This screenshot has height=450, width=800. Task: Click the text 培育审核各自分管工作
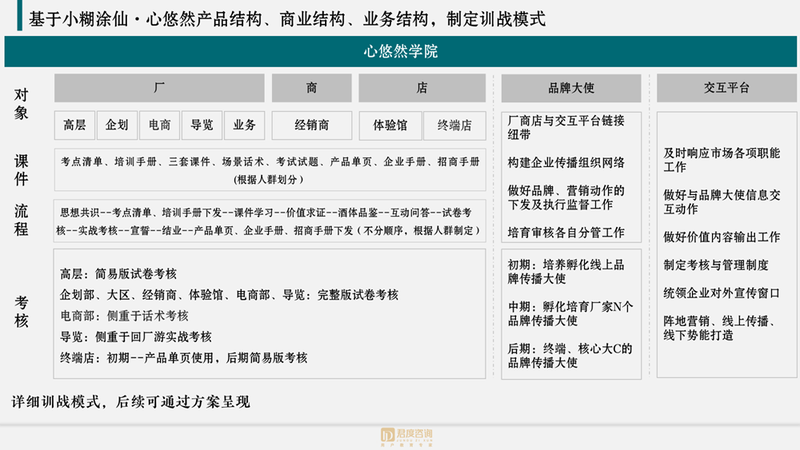tap(566, 233)
